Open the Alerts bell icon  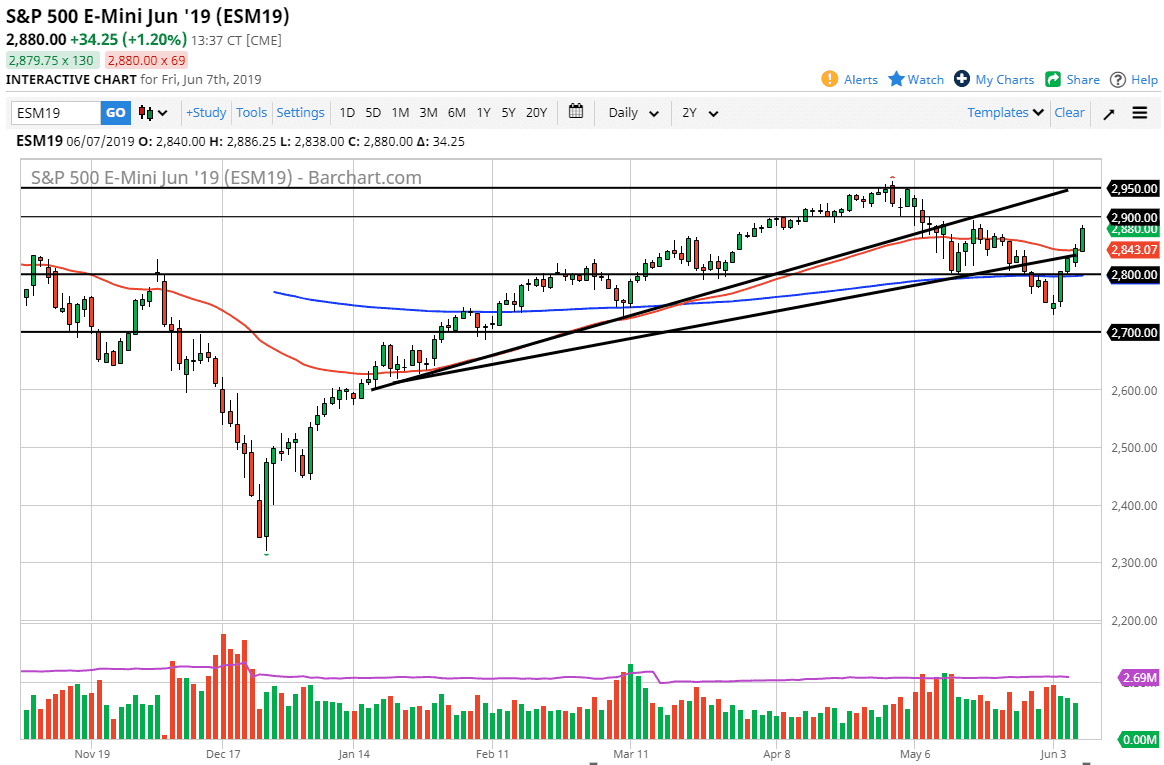(x=829, y=79)
